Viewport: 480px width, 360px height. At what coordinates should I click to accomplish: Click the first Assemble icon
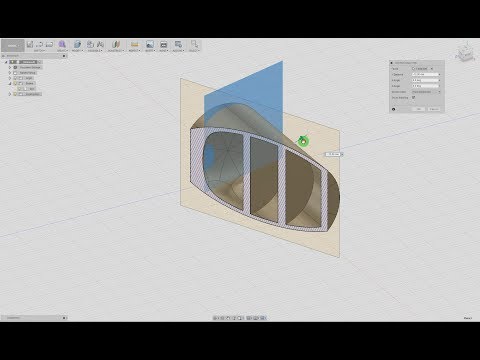pos(90,44)
